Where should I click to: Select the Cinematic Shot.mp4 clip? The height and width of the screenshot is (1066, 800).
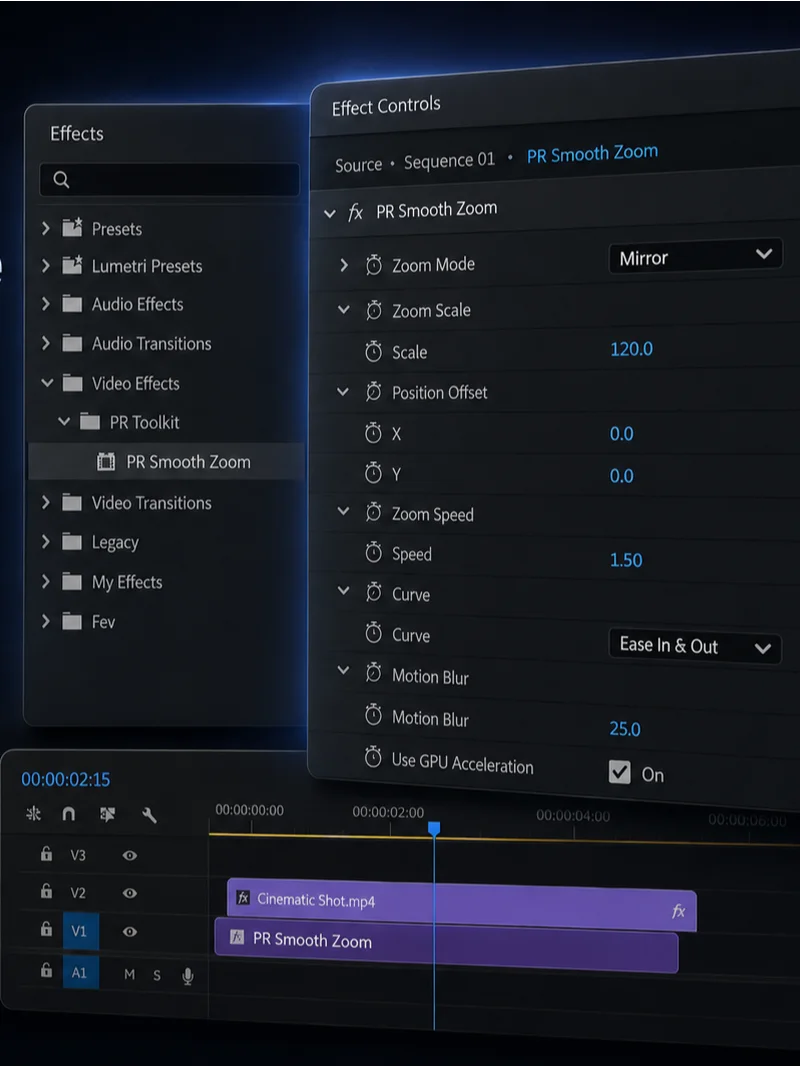(x=462, y=905)
